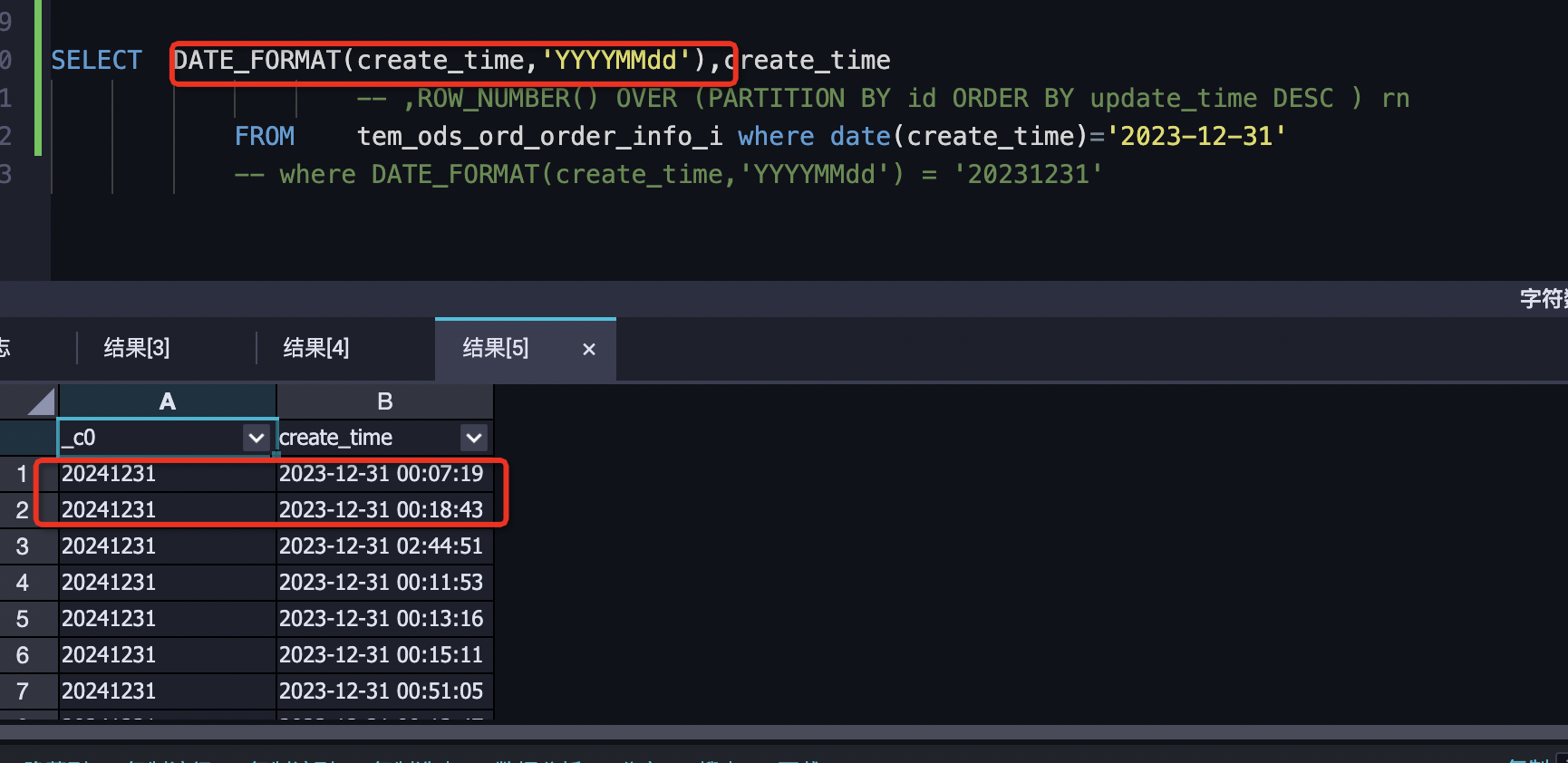Screen dimensions: 1568x763
Task: Click the commented '20231231' string literal
Action: tap(1028, 174)
